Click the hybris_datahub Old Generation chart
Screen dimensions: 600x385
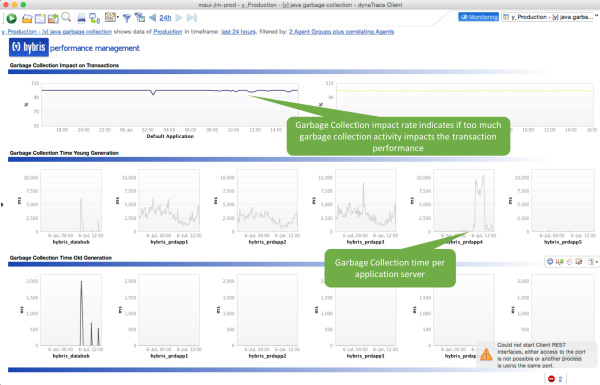pyautogui.click(x=71, y=310)
